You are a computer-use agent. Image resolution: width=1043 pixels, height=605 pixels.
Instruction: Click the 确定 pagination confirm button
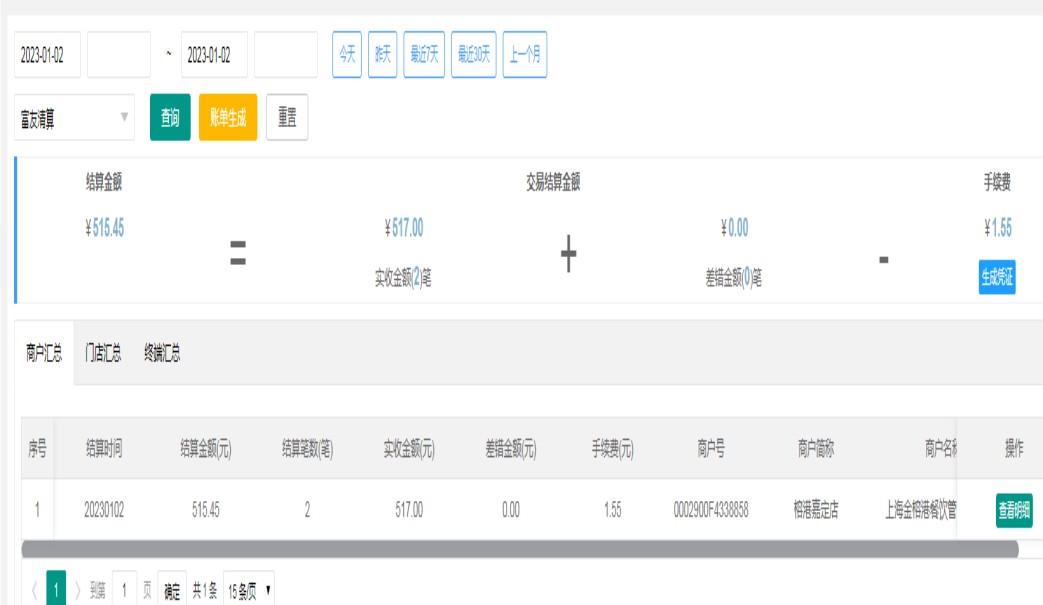point(173,591)
